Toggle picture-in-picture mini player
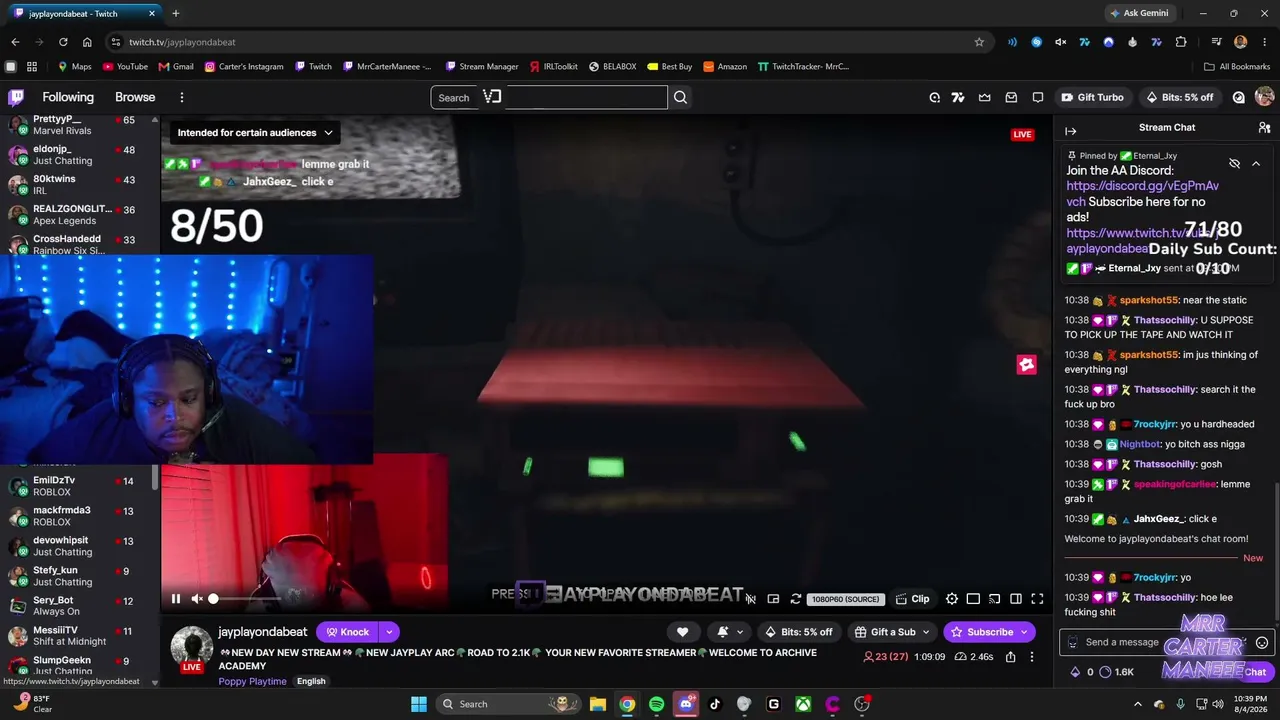This screenshot has width=1280, height=720. (x=773, y=599)
